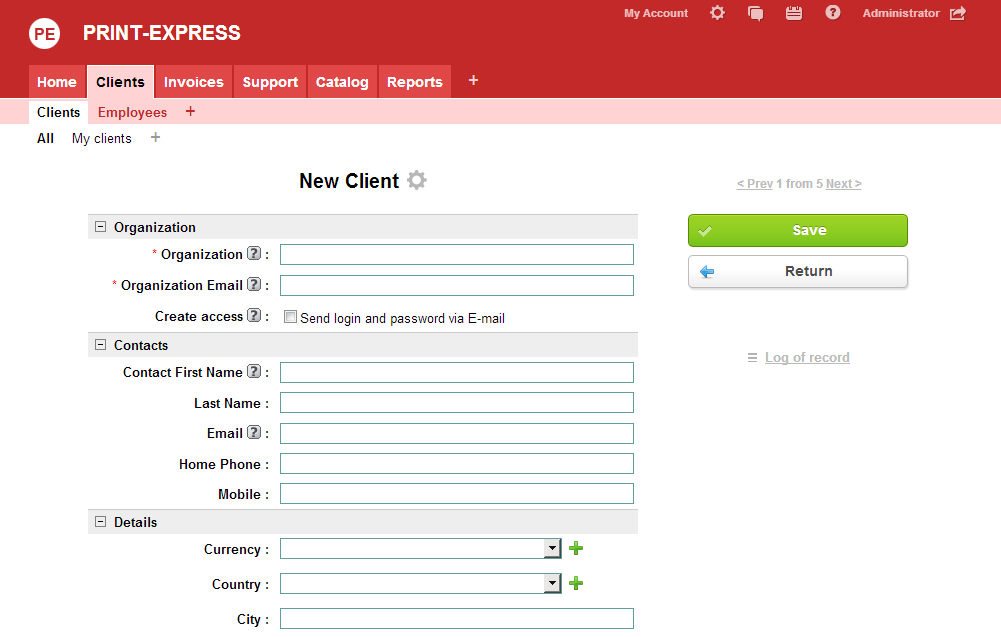The image size is (1001, 637).
Task: Click the PRINT-EXPRESS title
Action: 162,33
